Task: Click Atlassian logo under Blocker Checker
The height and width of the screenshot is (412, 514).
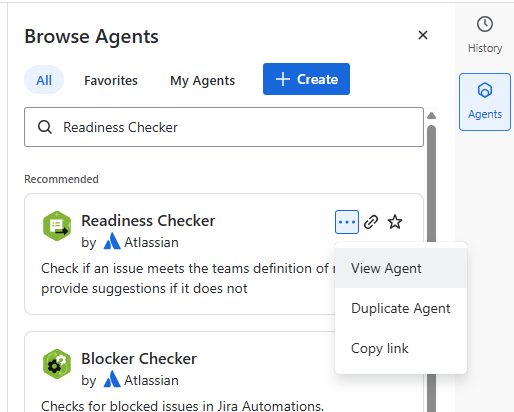Action: point(112,379)
